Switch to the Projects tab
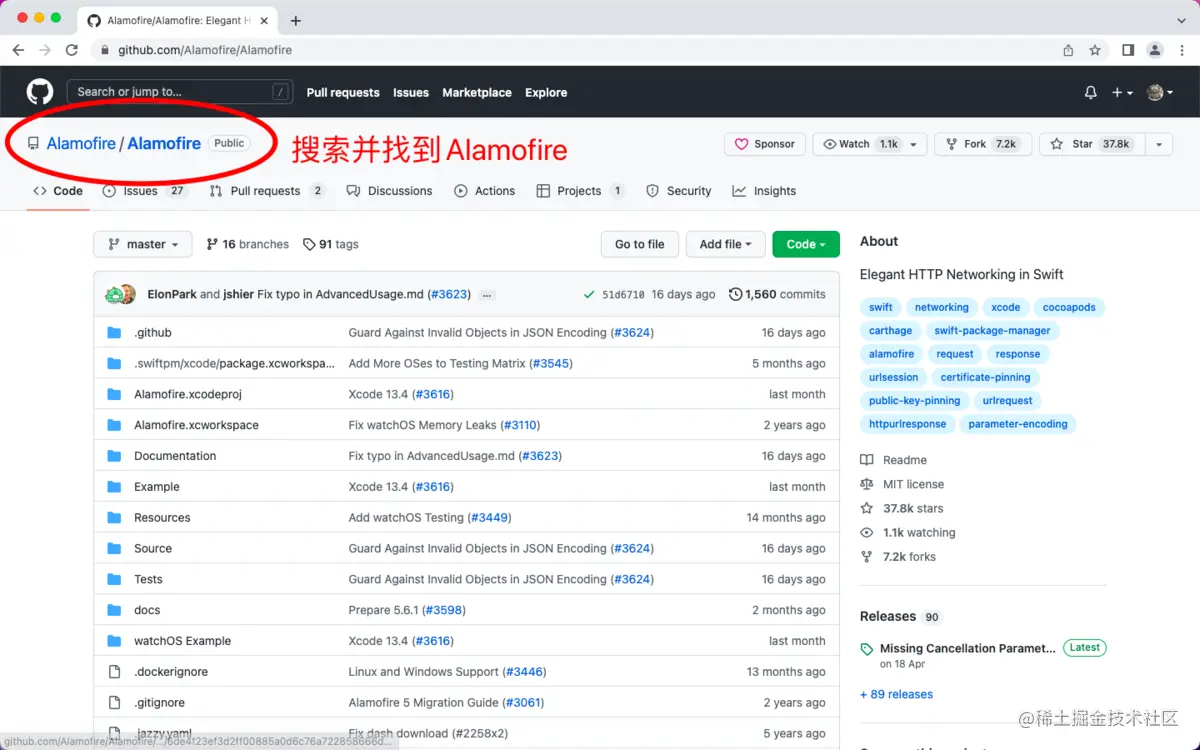The height and width of the screenshot is (750, 1200). 580,191
